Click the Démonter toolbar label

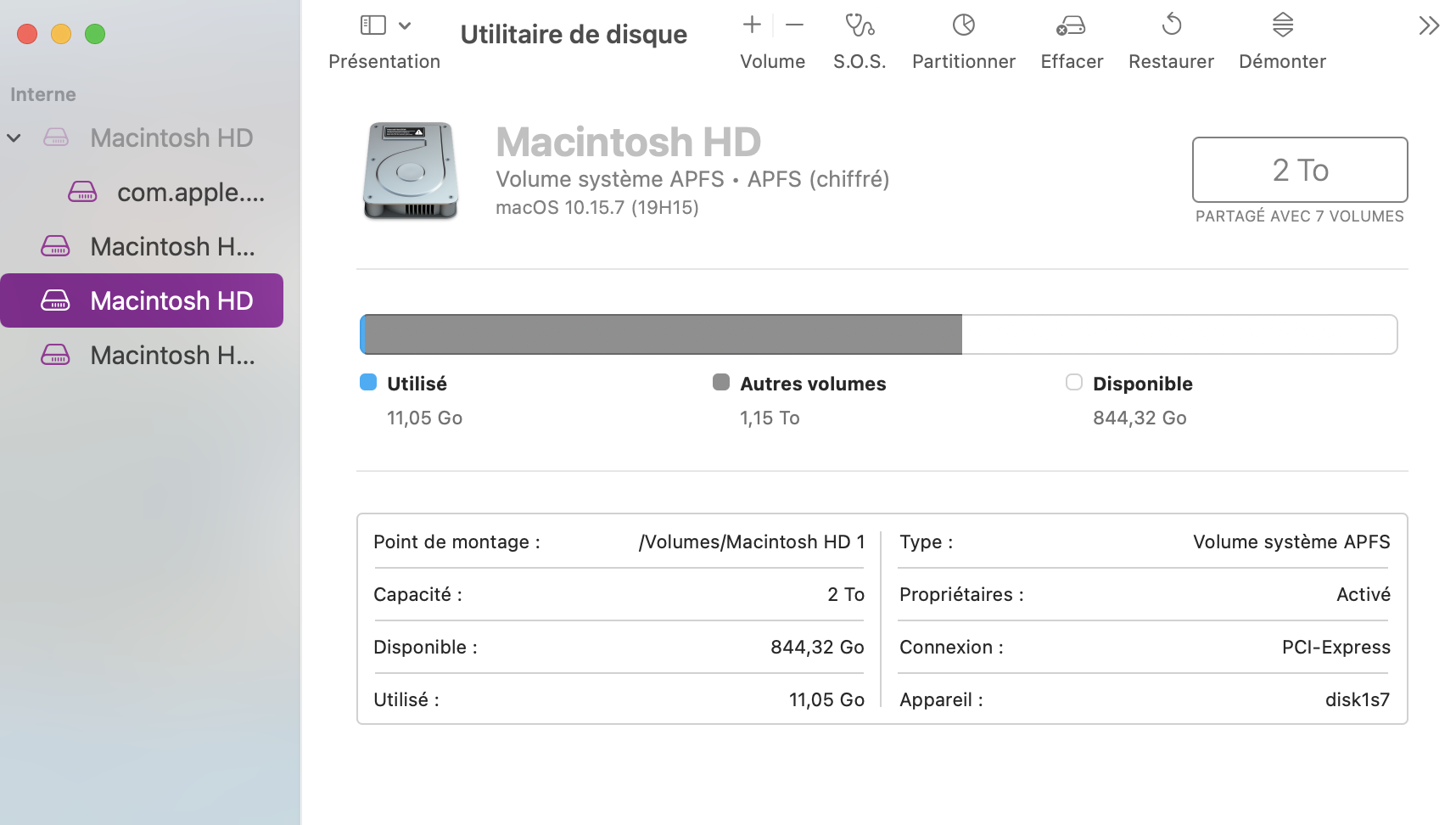point(1283,62)
